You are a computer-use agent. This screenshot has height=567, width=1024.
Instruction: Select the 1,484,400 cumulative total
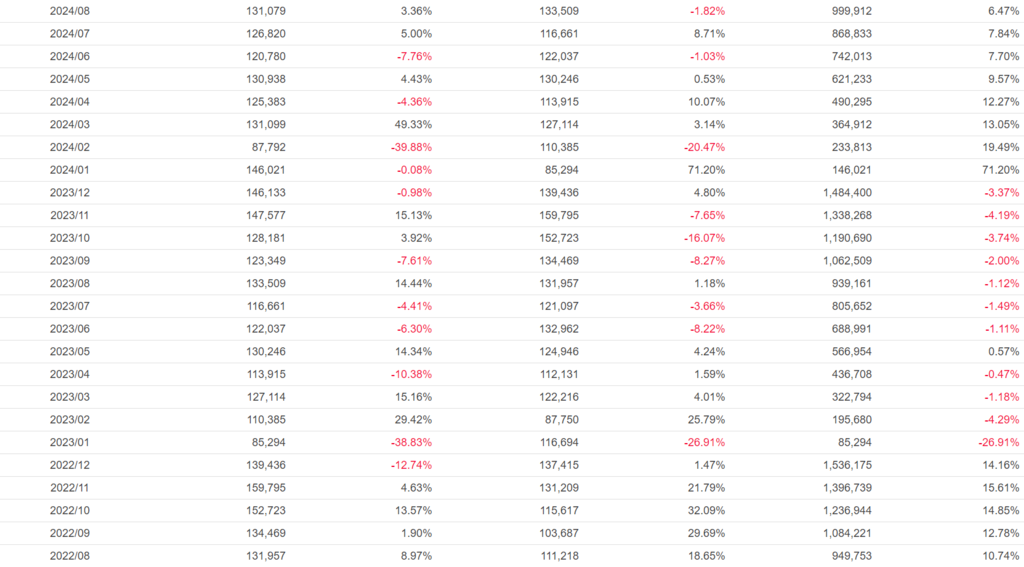tap(847, 192)
